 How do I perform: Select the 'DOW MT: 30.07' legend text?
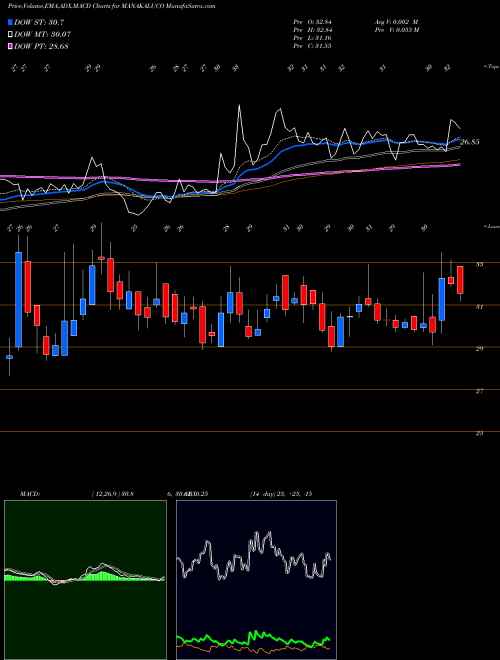point(42,35)
